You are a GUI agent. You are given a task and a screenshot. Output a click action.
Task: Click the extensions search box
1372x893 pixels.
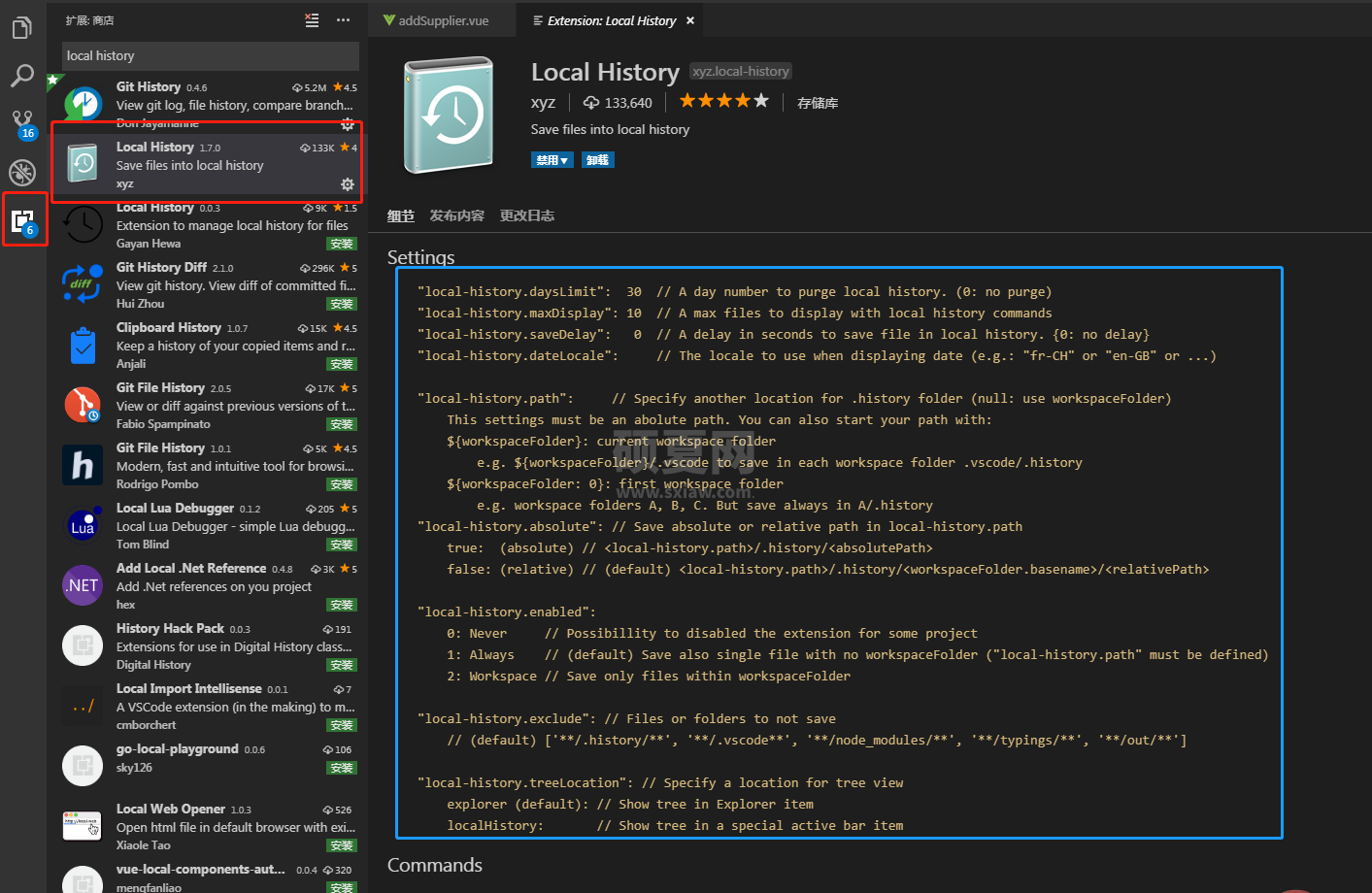211,56
